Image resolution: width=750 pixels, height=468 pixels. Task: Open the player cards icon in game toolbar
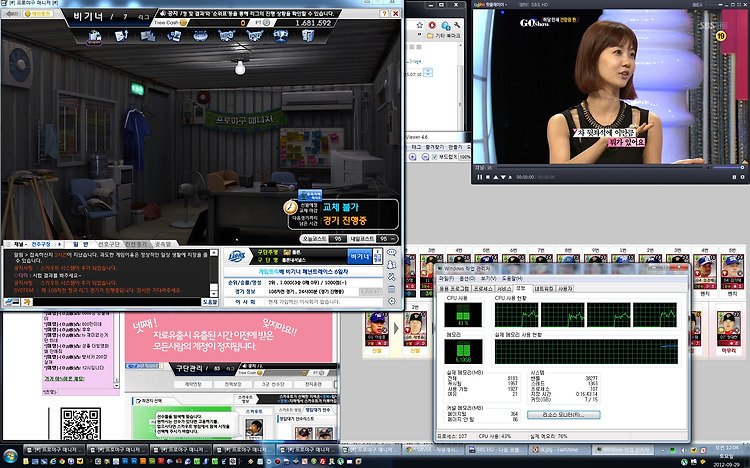174,35
